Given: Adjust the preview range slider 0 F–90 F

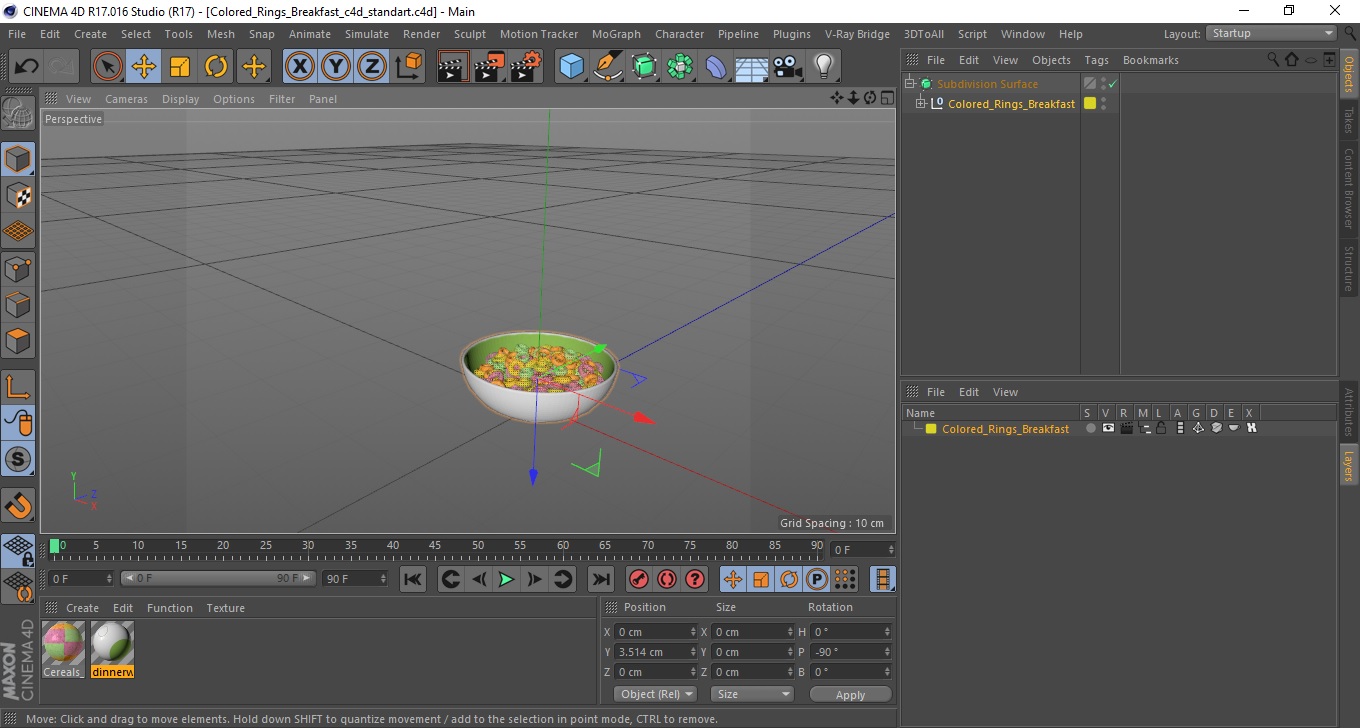Looking at the screenshot, I should (x=218, y=578).
